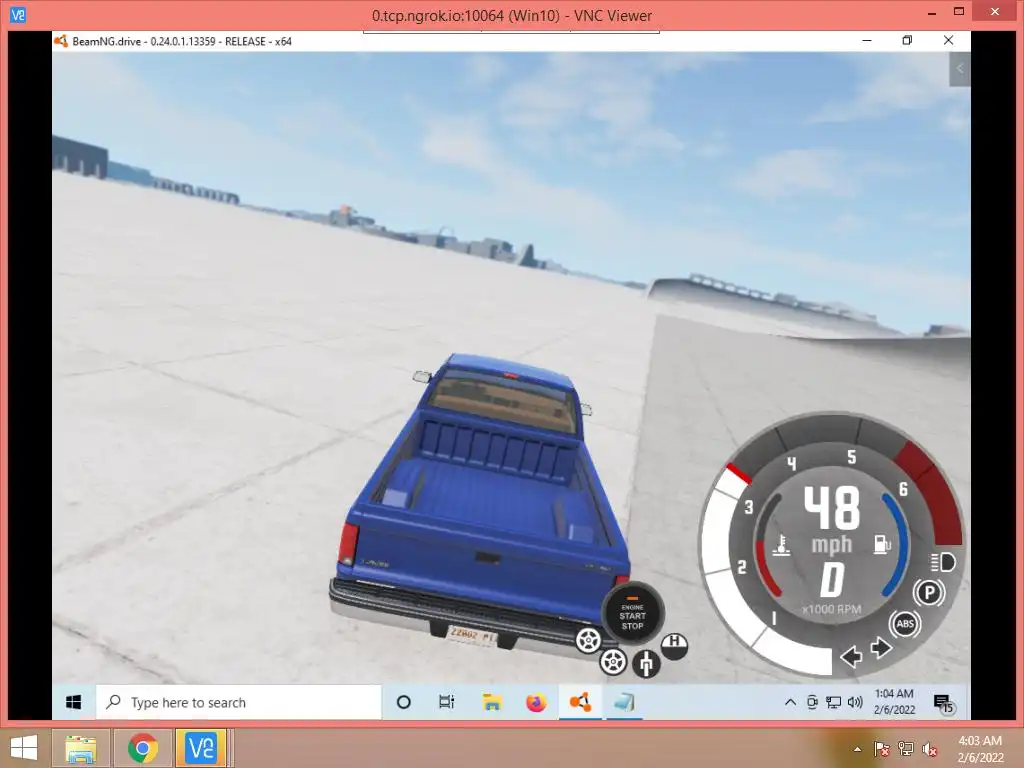This screenshot has width=1024, height=768.
Task: Click the upper wheel icon near the bumper
Action: [588, 640]
